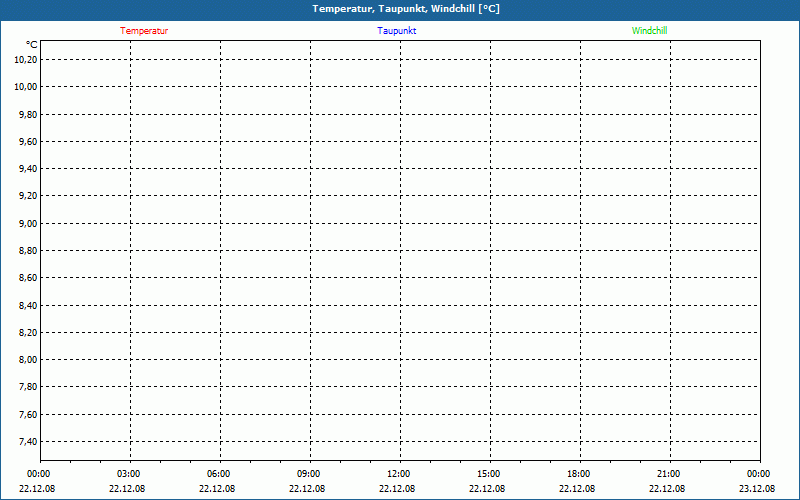
Task: Click the 15:00 time axis label
Action: pos(489,474)
